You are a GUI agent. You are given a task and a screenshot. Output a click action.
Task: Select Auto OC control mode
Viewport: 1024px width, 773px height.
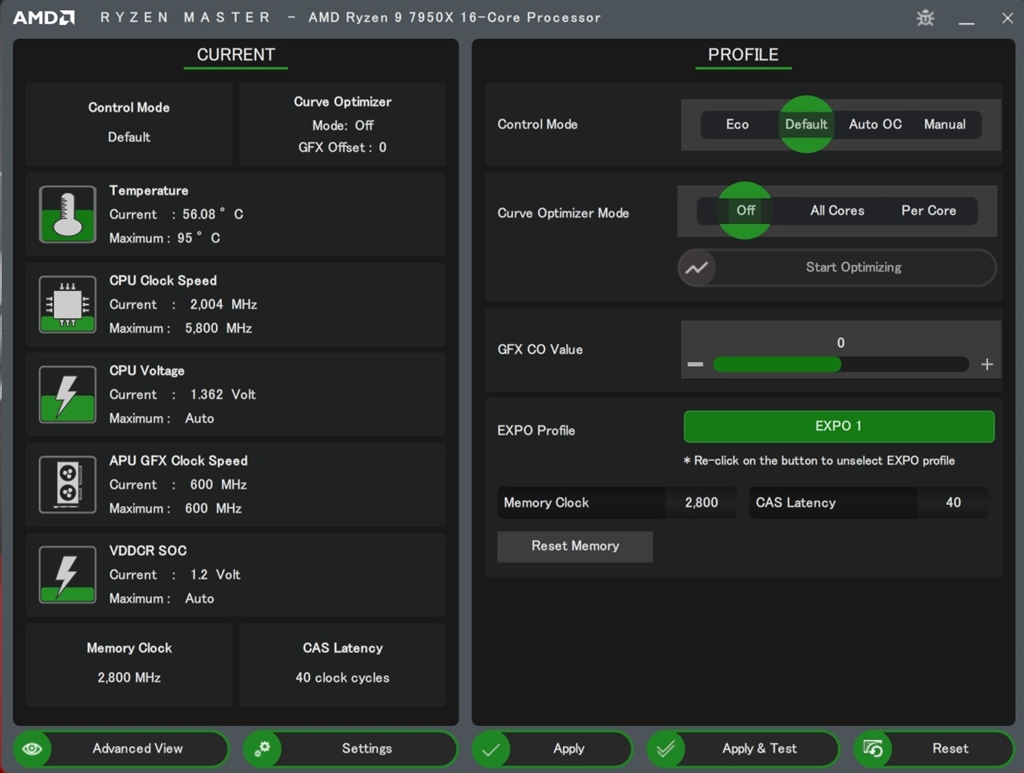tap(875, 124)
